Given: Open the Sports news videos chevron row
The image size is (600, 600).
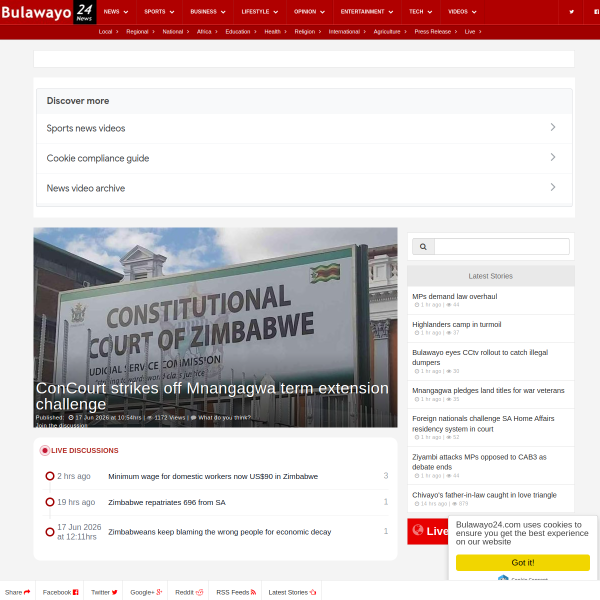Looking at the screenshot, I should tap(304, 128).
